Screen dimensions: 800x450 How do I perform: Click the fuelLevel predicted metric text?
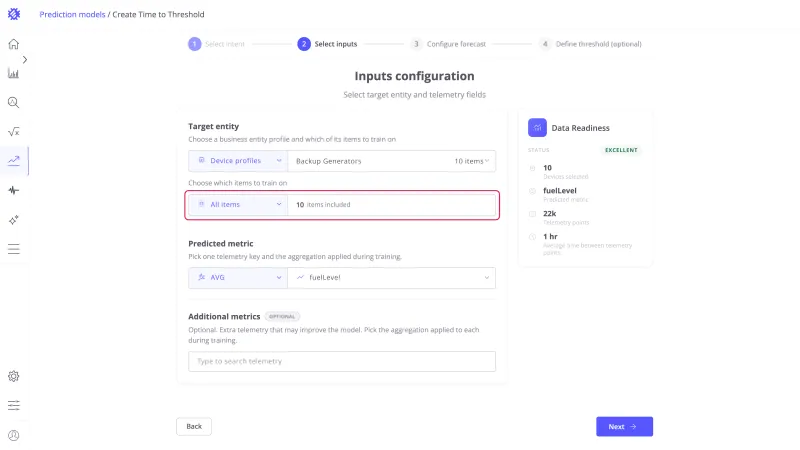(560, 190)
